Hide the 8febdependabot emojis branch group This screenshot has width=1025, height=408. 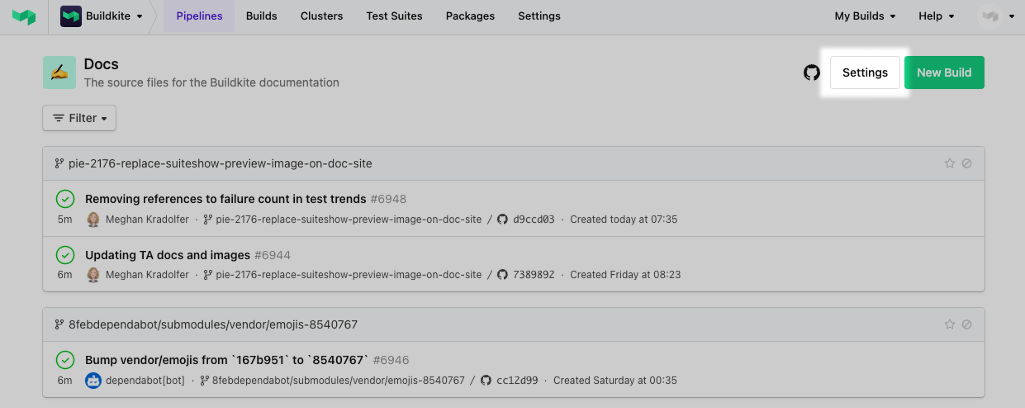[x=967, y=324]
